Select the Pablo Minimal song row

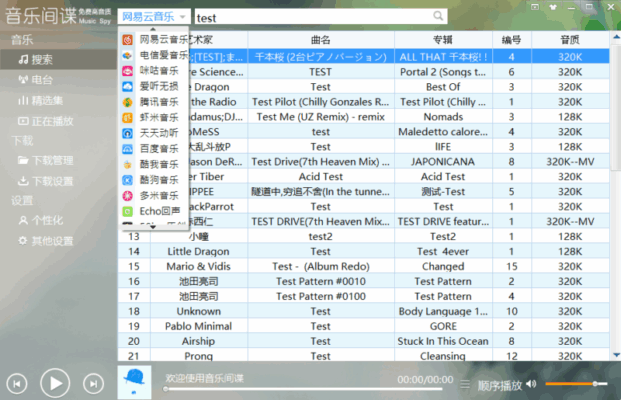coord(363,326)
